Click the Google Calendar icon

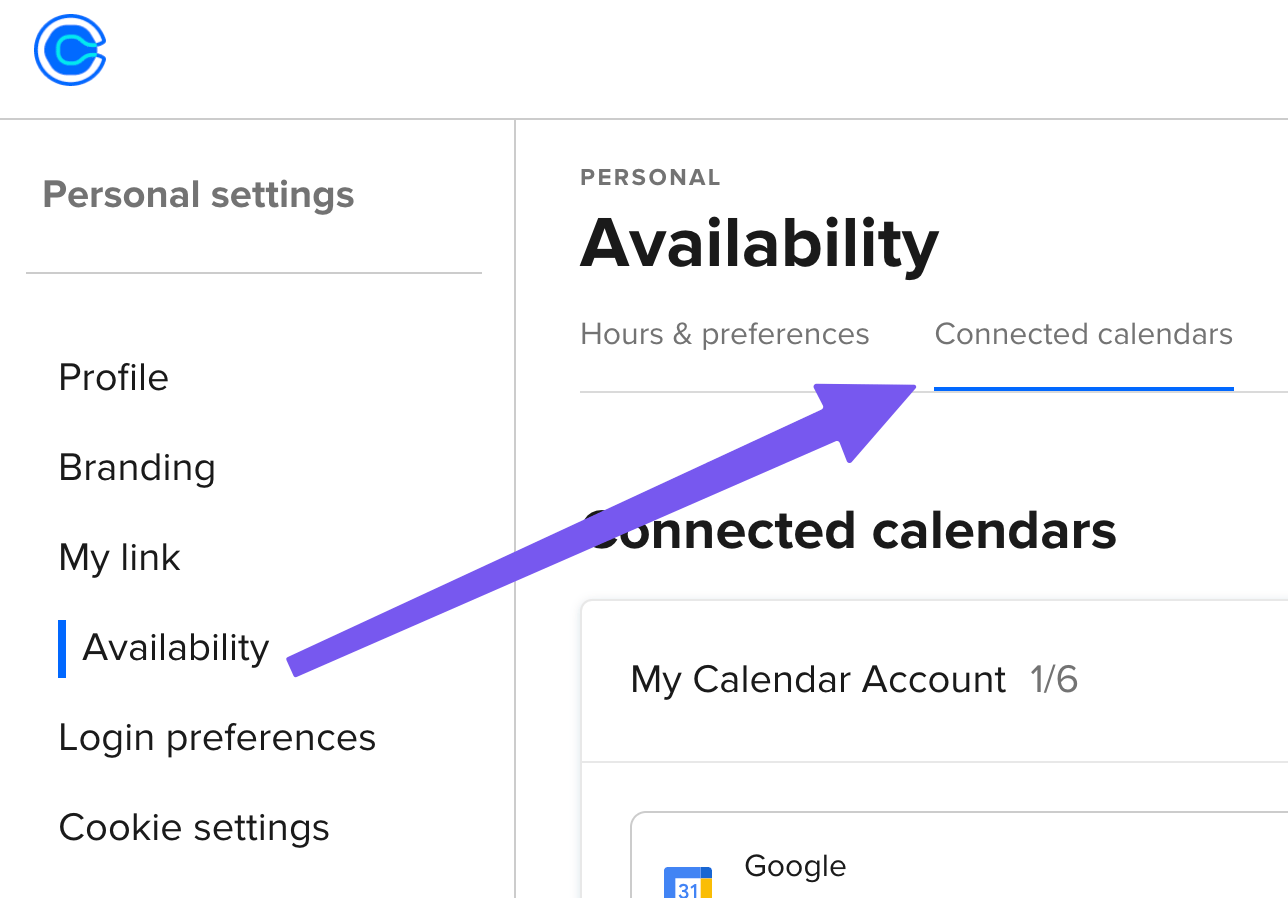[x=688, y=883]
